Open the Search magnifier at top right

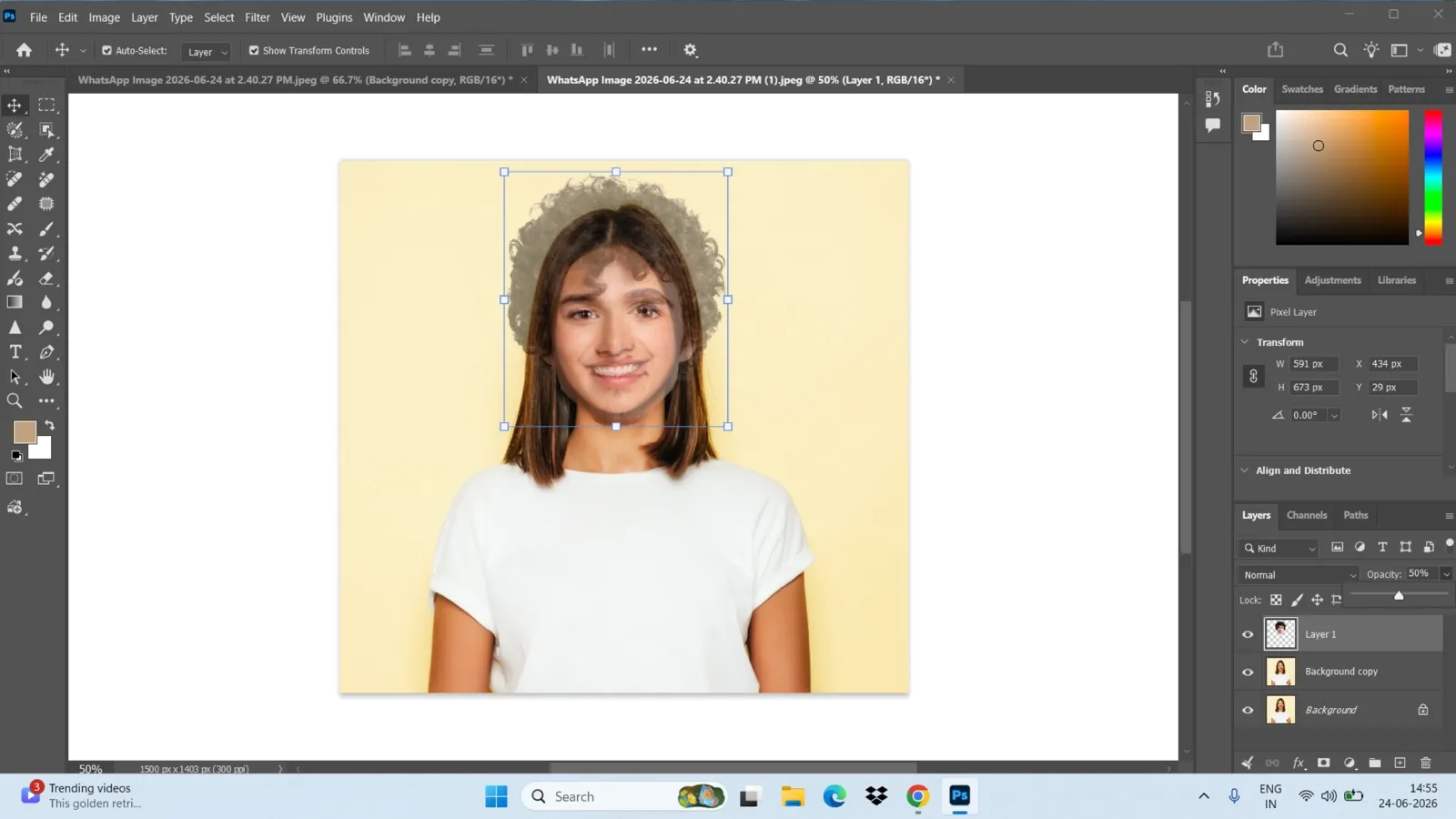tap(1340, 50)
